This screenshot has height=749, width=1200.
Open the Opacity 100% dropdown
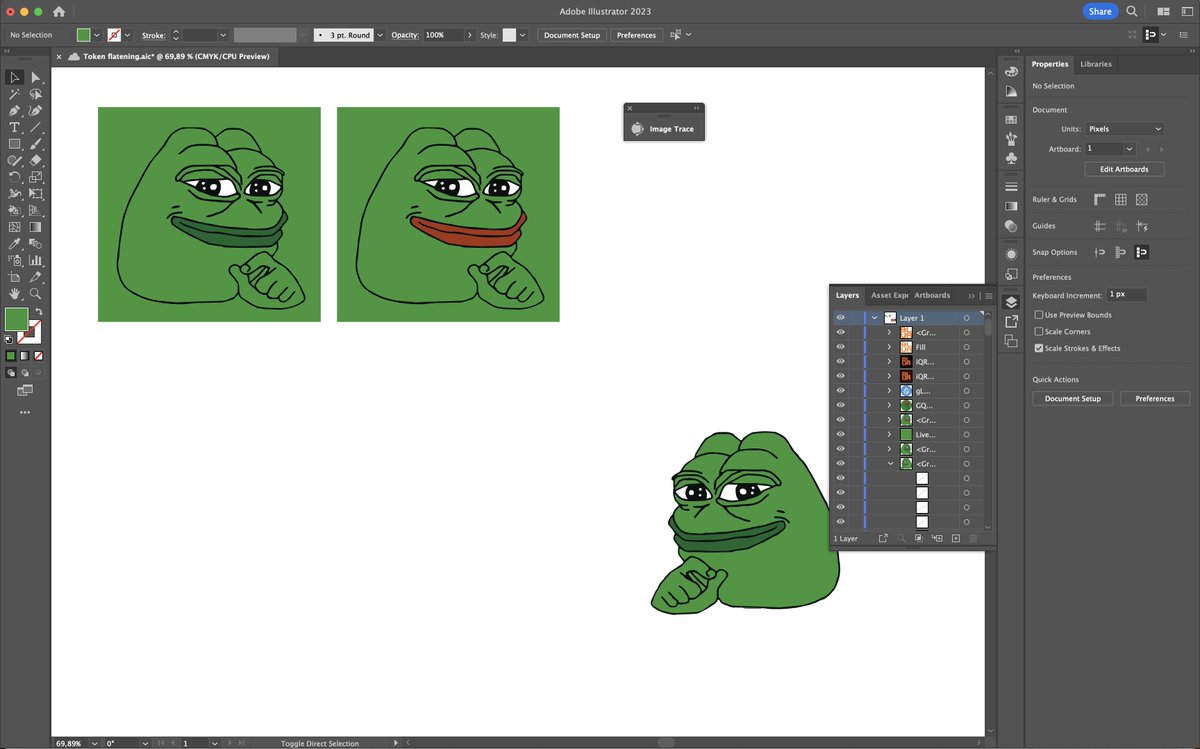click(x=469, y=35)
